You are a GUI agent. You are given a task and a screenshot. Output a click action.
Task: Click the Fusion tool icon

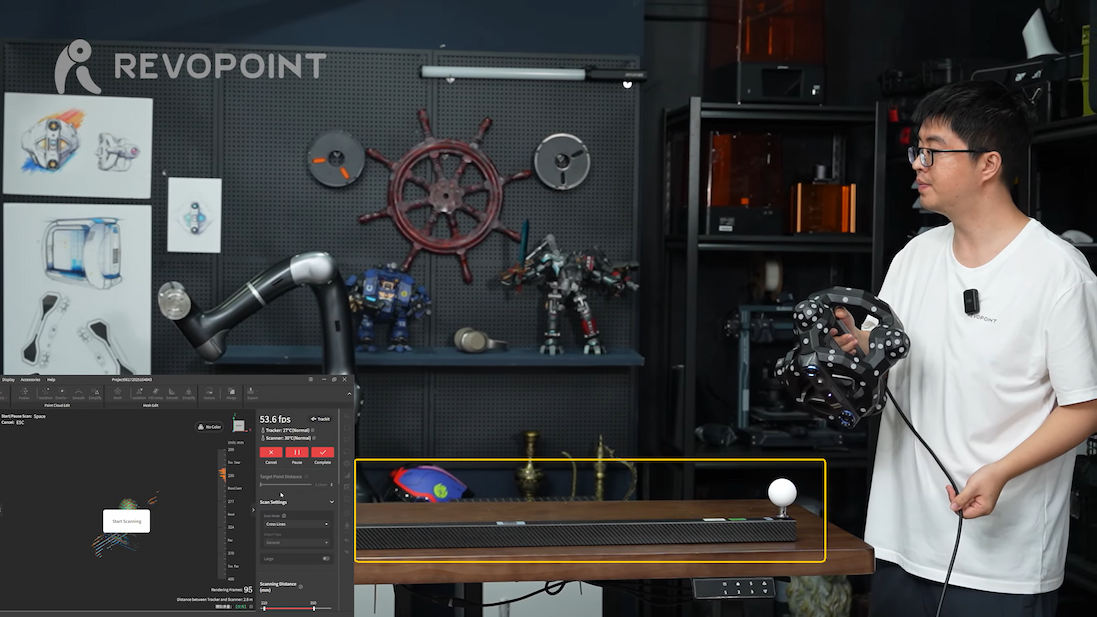coord(24,394)
